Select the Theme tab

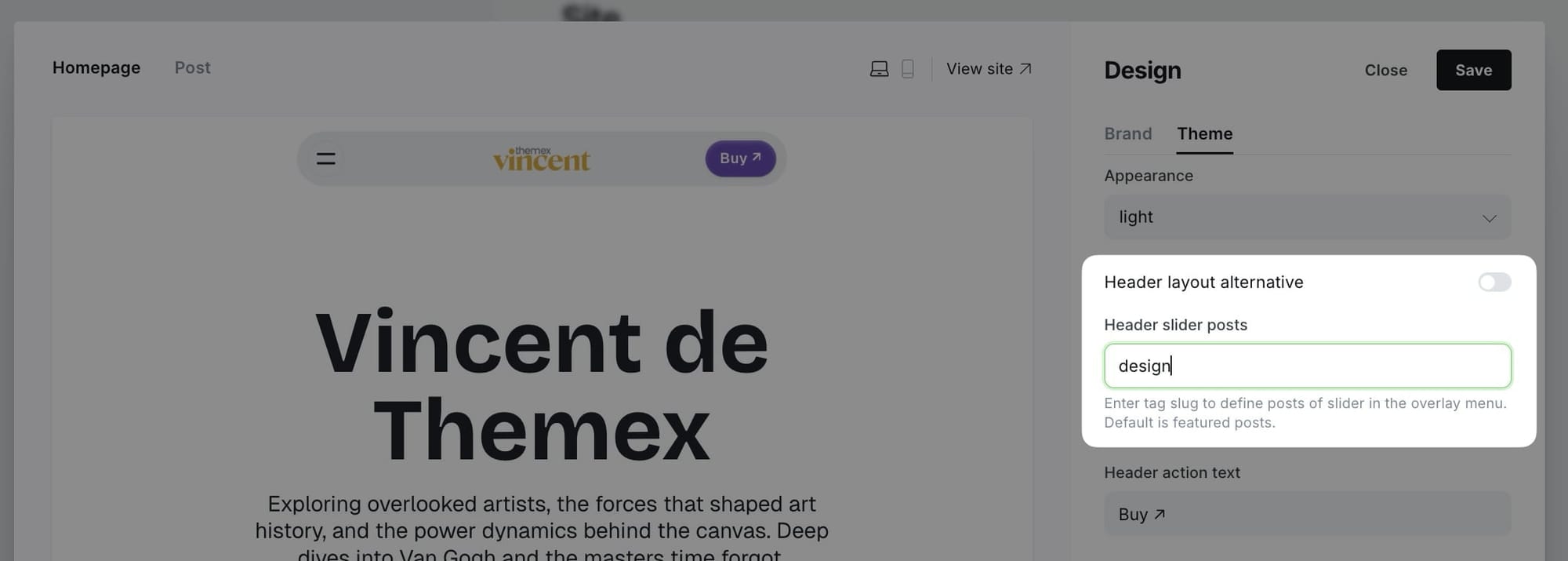1204,133
